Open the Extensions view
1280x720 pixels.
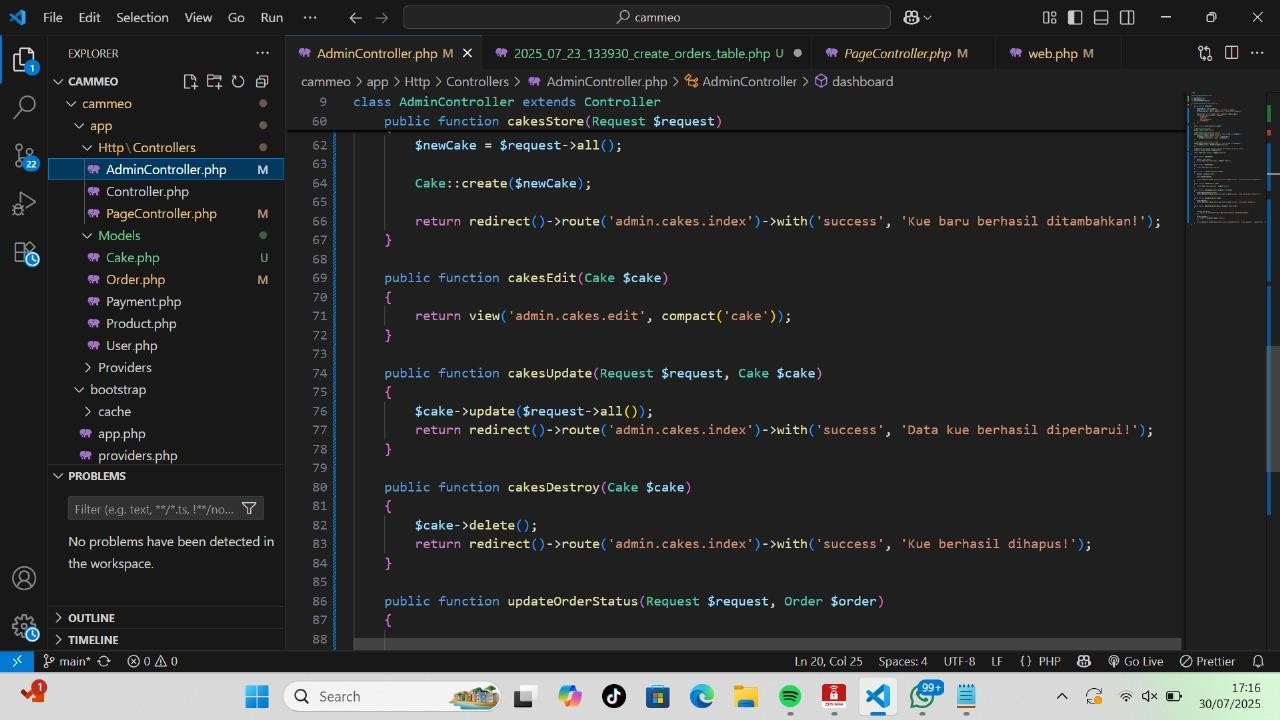coord(24,253)
